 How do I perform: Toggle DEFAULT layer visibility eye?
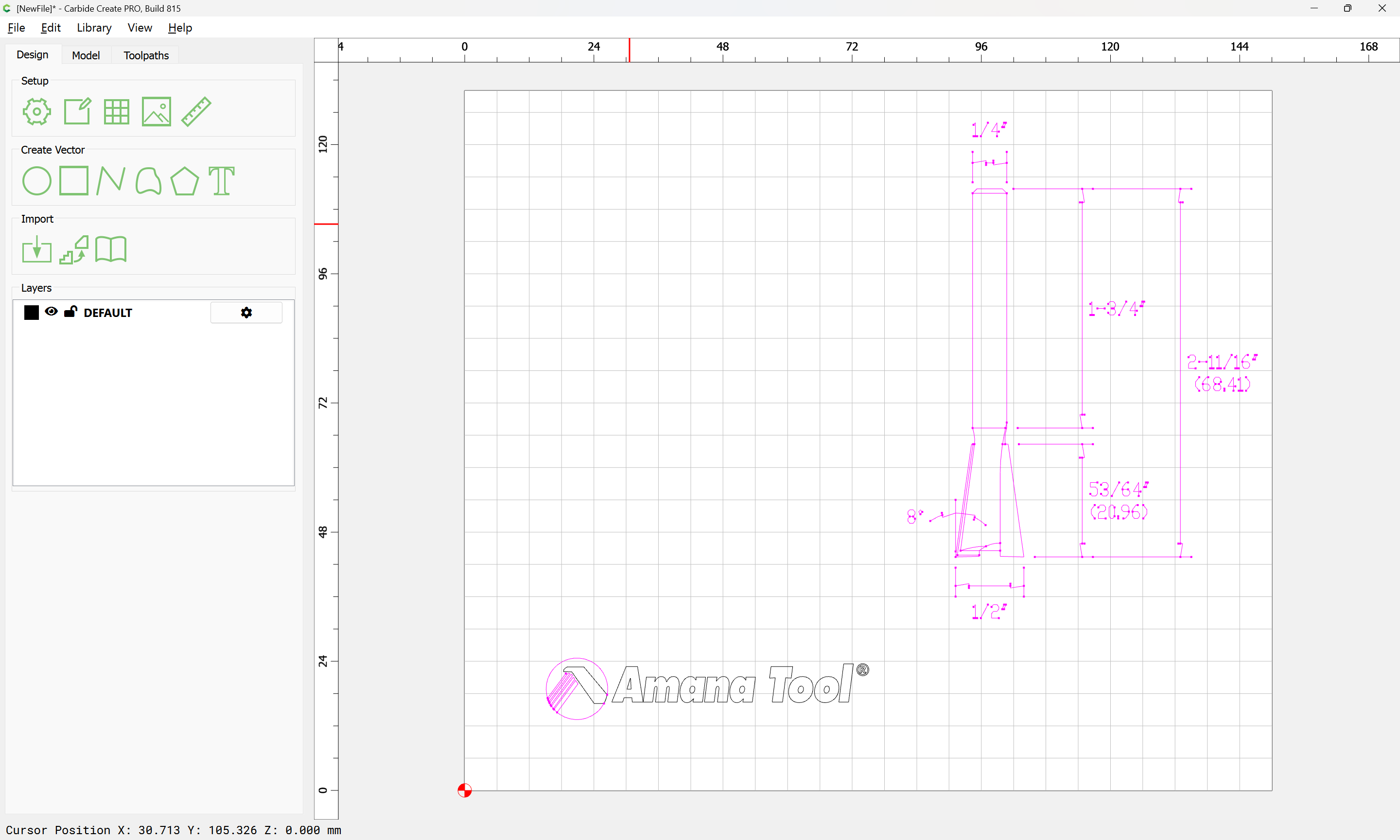(51, 312)
